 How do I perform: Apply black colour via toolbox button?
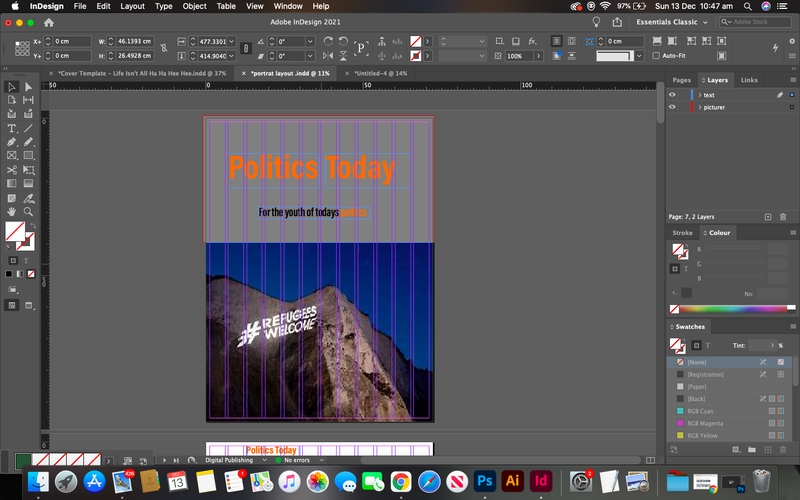coord(9,274)
